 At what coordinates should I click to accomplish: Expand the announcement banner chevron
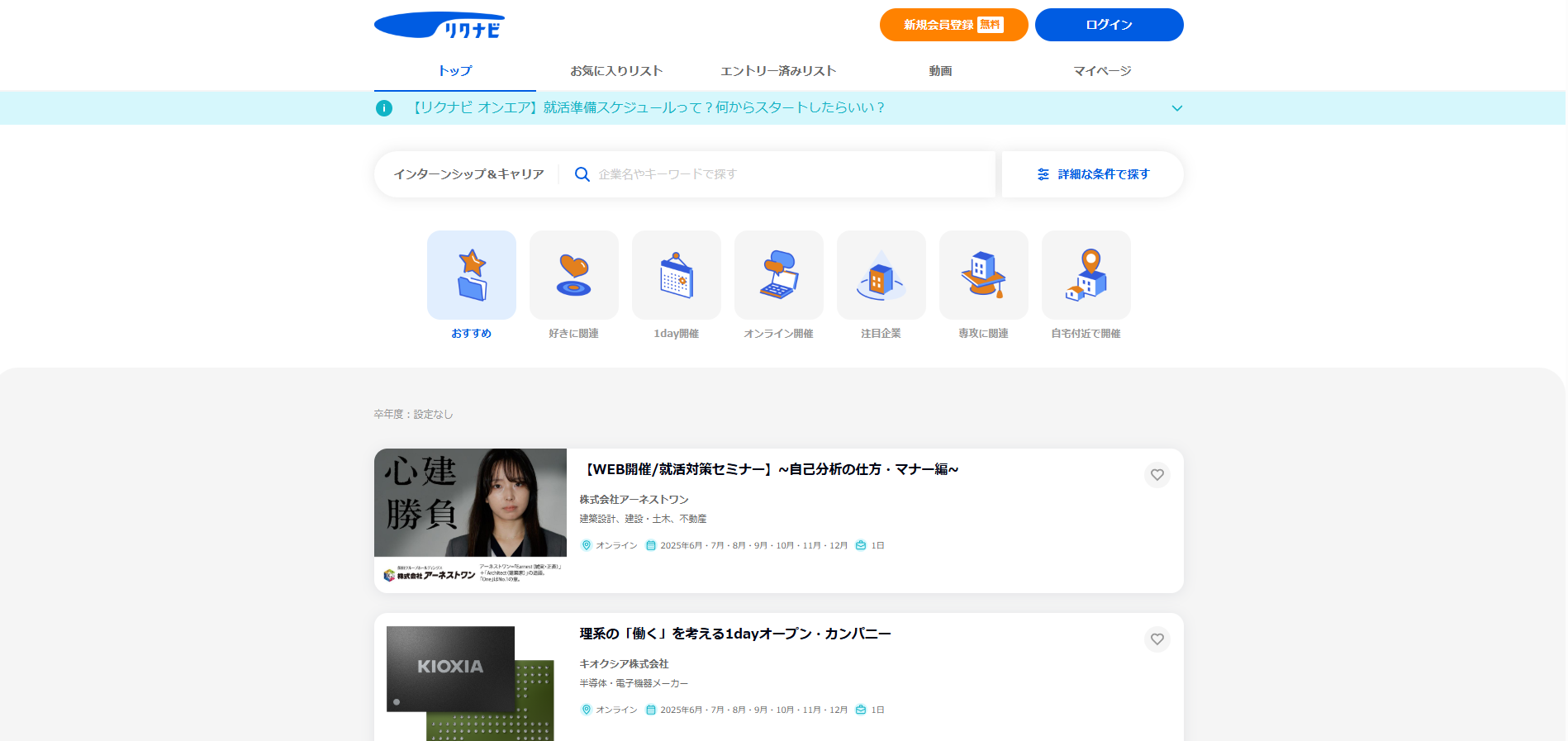tap(1176, 108)
